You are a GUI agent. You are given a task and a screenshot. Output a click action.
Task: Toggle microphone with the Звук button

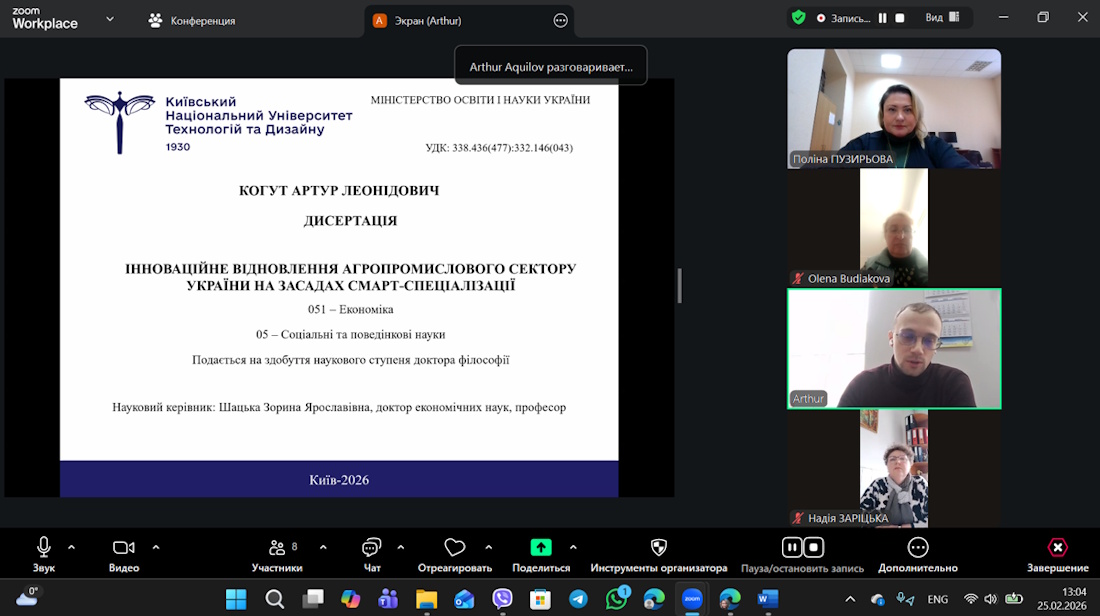44,555
